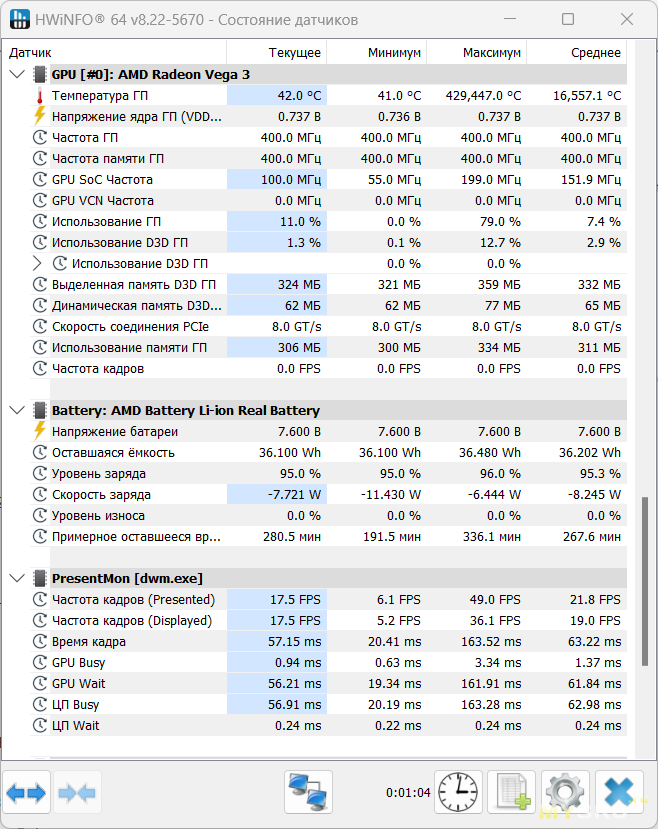Image resolution: width=658 pixels, height=829 pixels.
Task: Select the Частота памяти ГП row
Action: point(328,159)
